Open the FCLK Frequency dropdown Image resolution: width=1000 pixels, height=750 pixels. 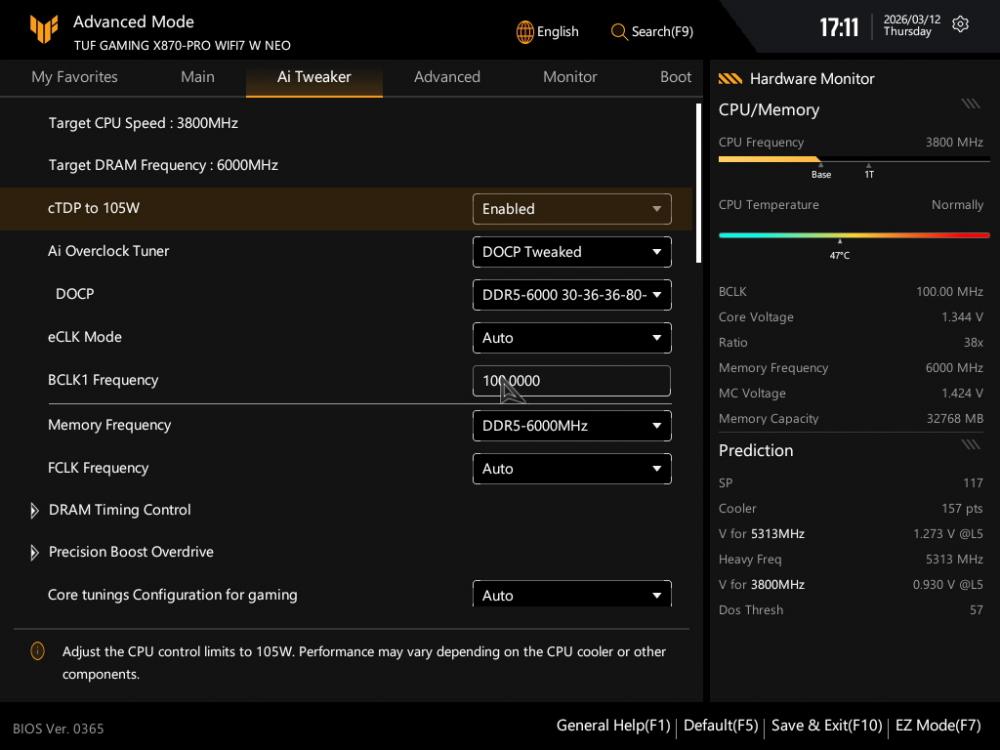pos(571,468)
